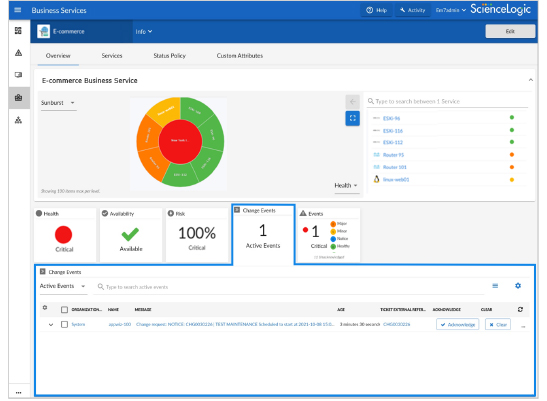Viewport: 547px width, 401px height.
Task: Click the Risk widget header icon
Action: coord(171,213)
